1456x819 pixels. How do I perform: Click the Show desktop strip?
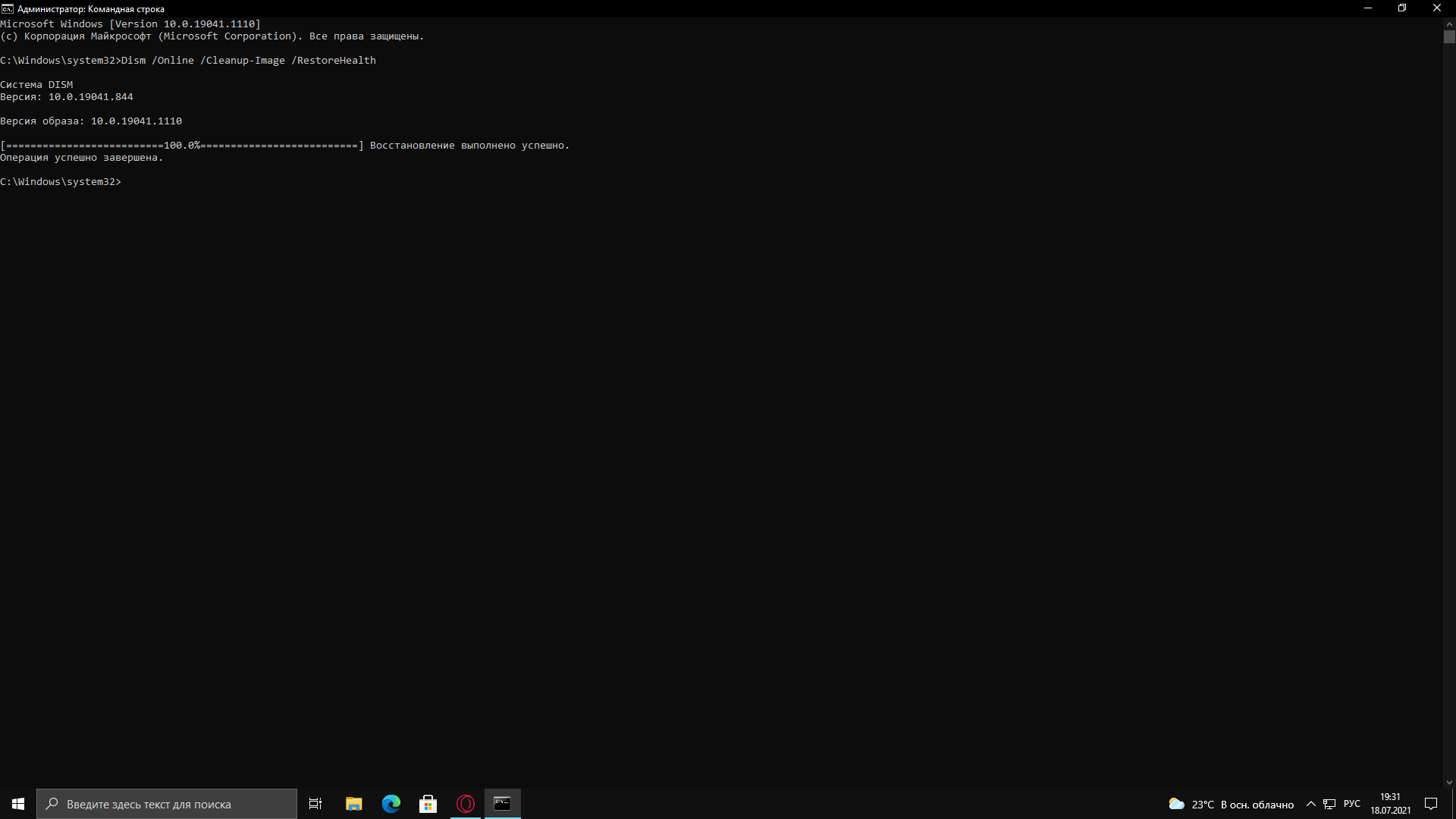(x=1453, y=804)
